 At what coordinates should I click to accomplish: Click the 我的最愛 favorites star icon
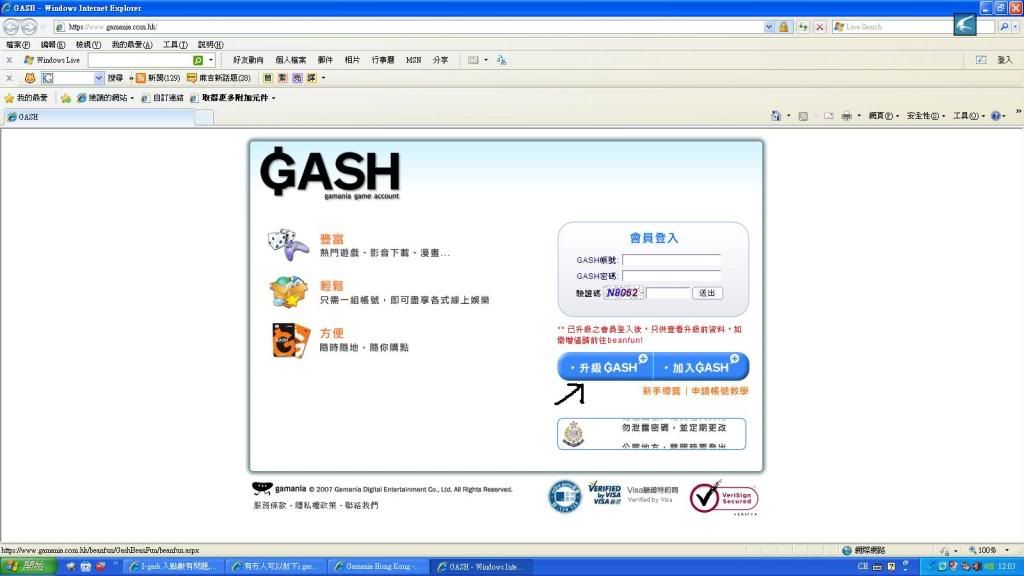9,98
